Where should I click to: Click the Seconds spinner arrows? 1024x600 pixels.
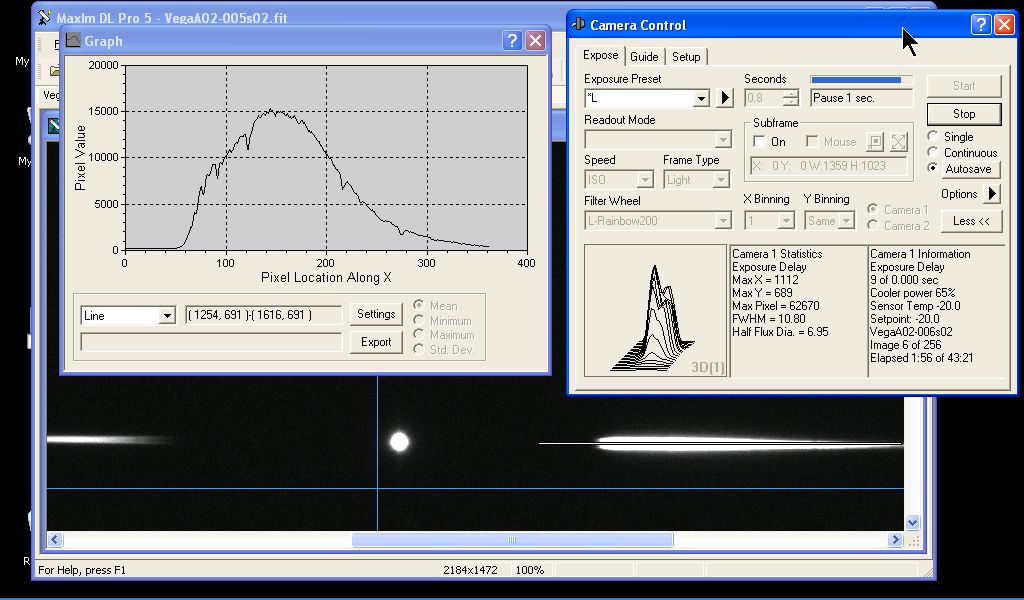click(791, 98)
